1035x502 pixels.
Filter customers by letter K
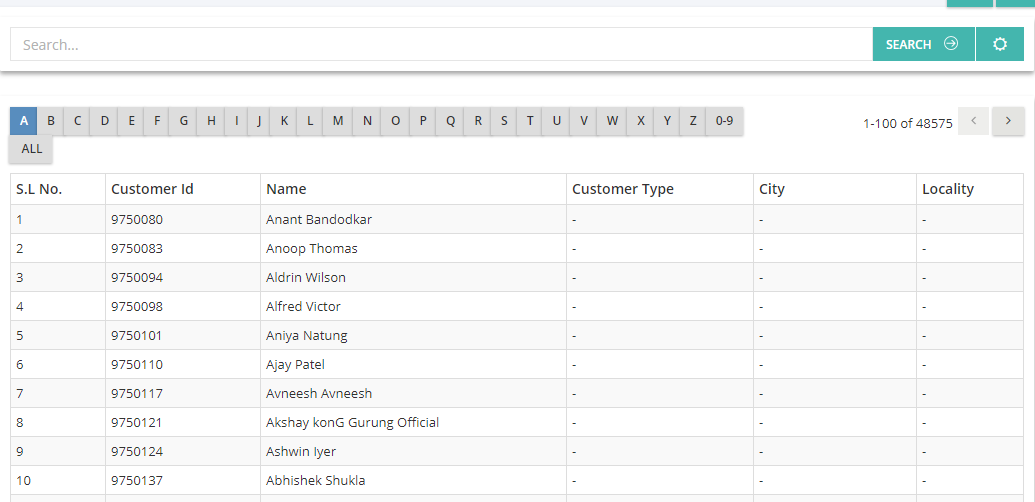click(x=284, y=121)
